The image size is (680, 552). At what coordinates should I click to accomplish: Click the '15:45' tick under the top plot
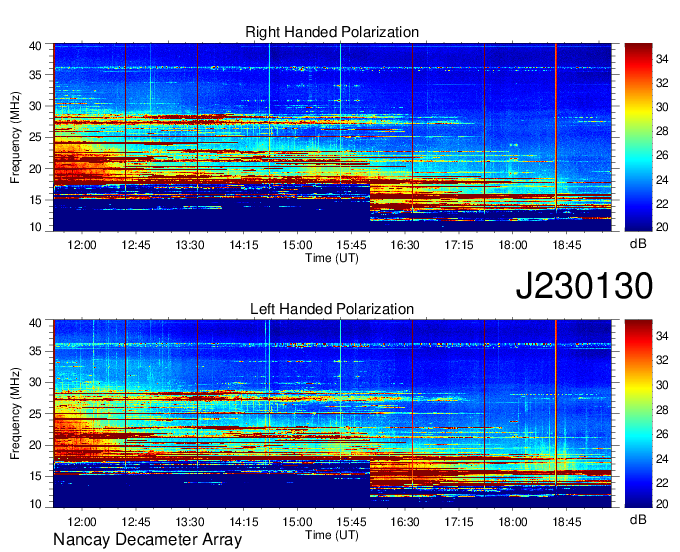(351, 245)
